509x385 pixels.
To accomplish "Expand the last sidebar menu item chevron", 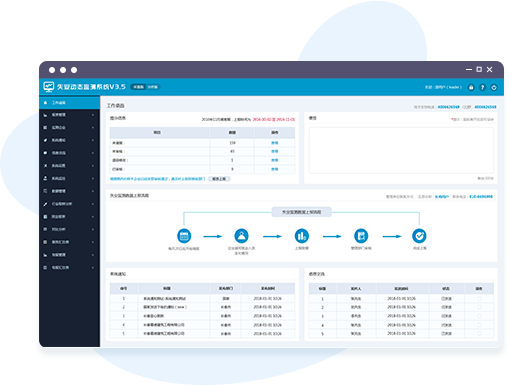I will pyautogui.click(x=93, y=268).
